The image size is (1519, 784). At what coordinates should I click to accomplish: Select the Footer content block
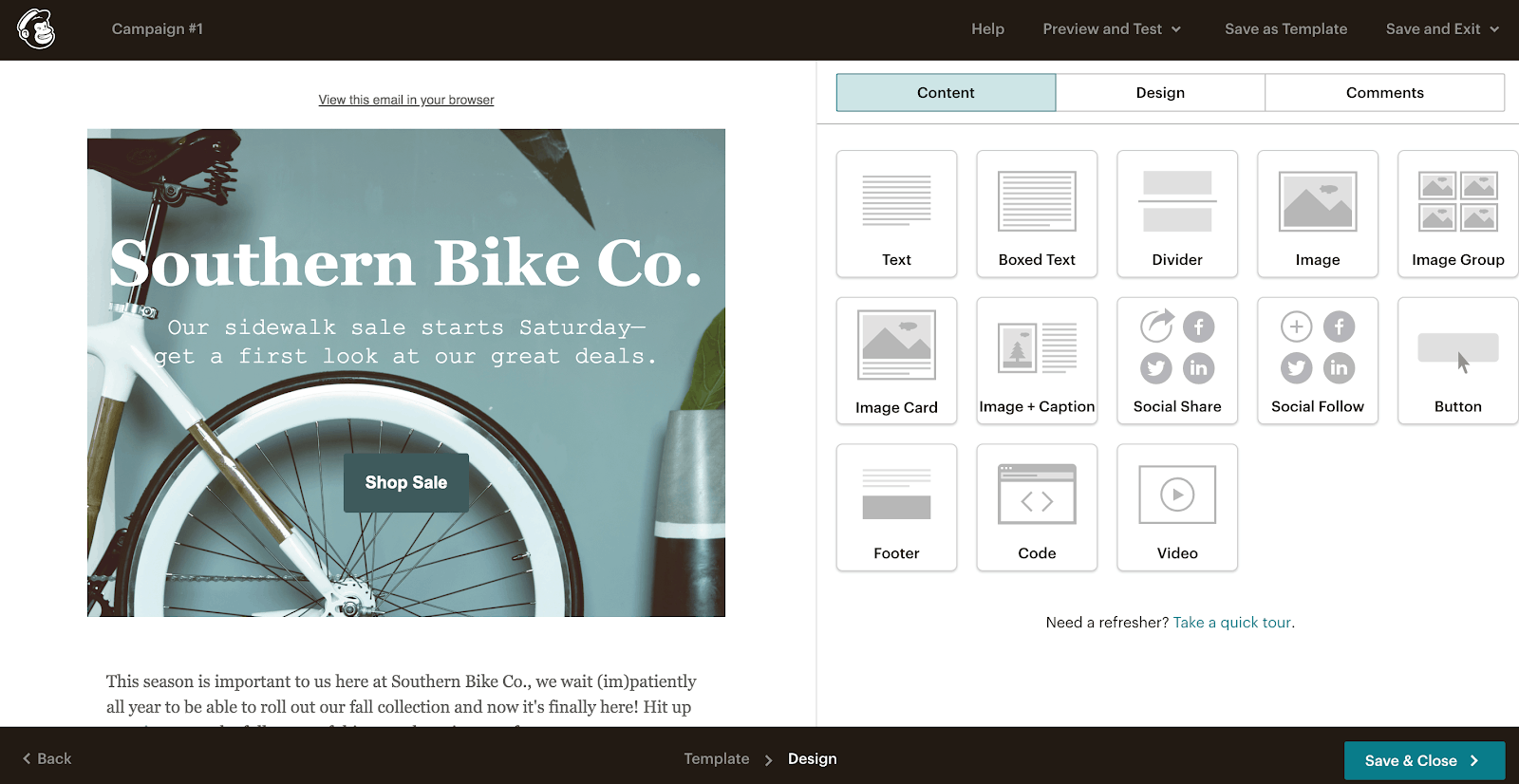click(x=896, y=508)
